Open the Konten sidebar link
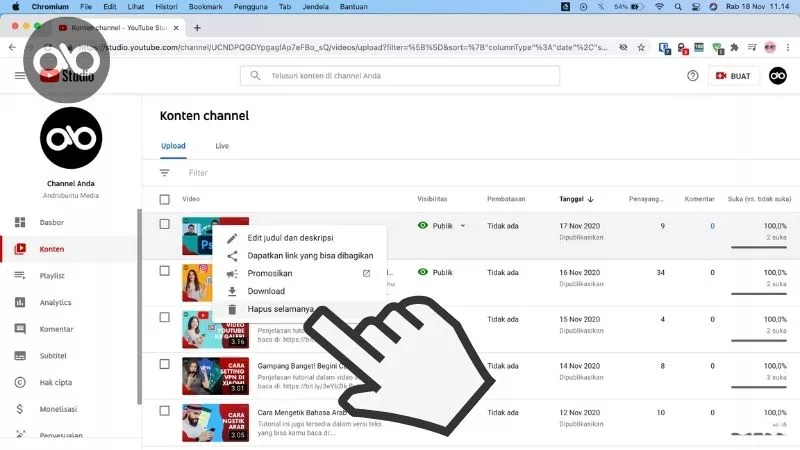The height and width of the screenshot is (450, 800). tap(52, 249)
